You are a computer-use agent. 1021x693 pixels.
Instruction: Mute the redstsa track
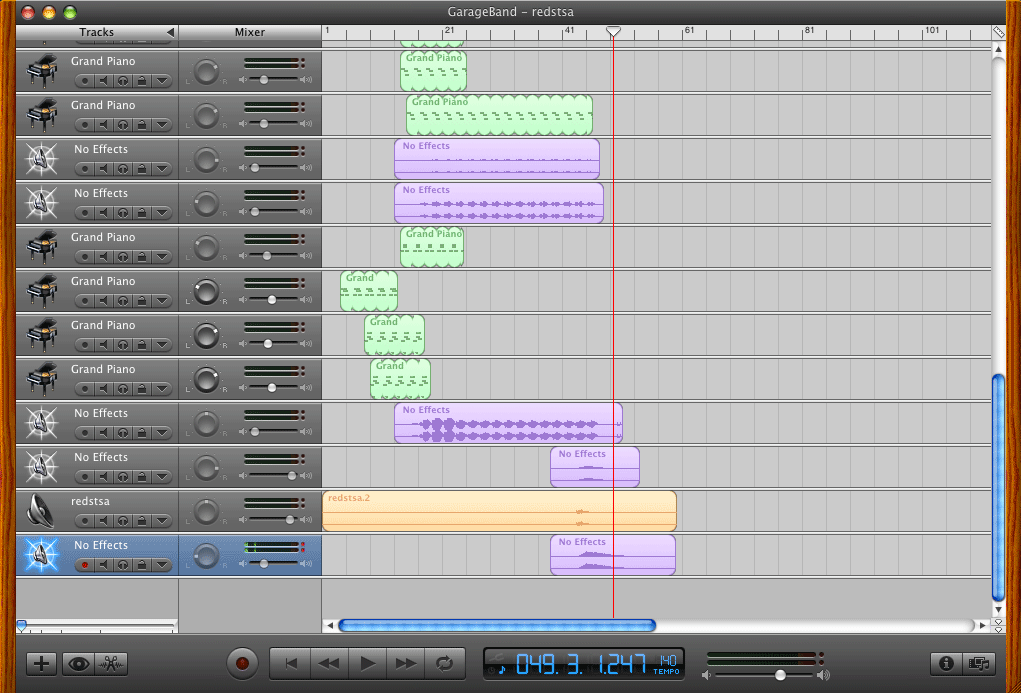[x=103, y=521]
